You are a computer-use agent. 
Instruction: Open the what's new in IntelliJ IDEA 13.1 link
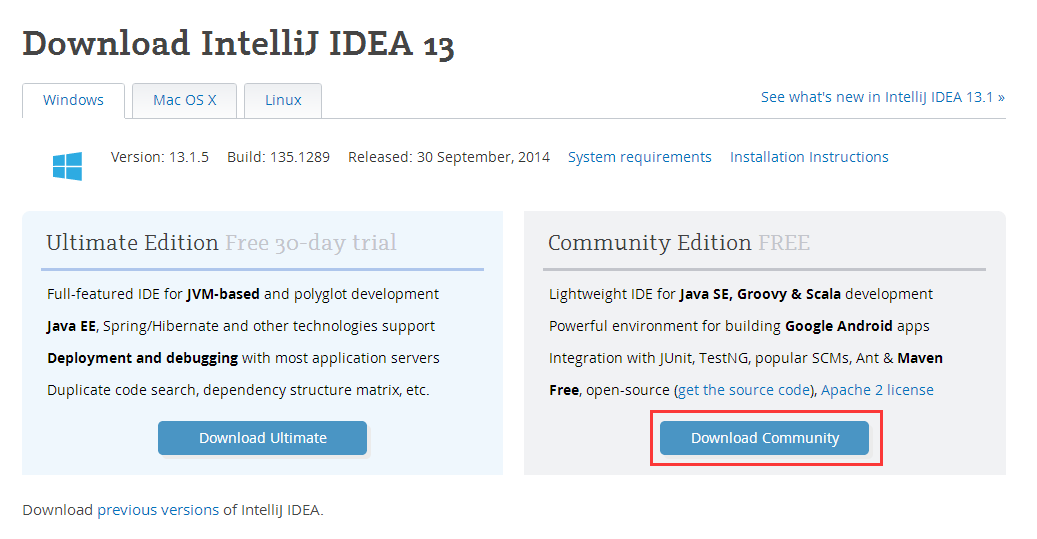click(882, 97)
